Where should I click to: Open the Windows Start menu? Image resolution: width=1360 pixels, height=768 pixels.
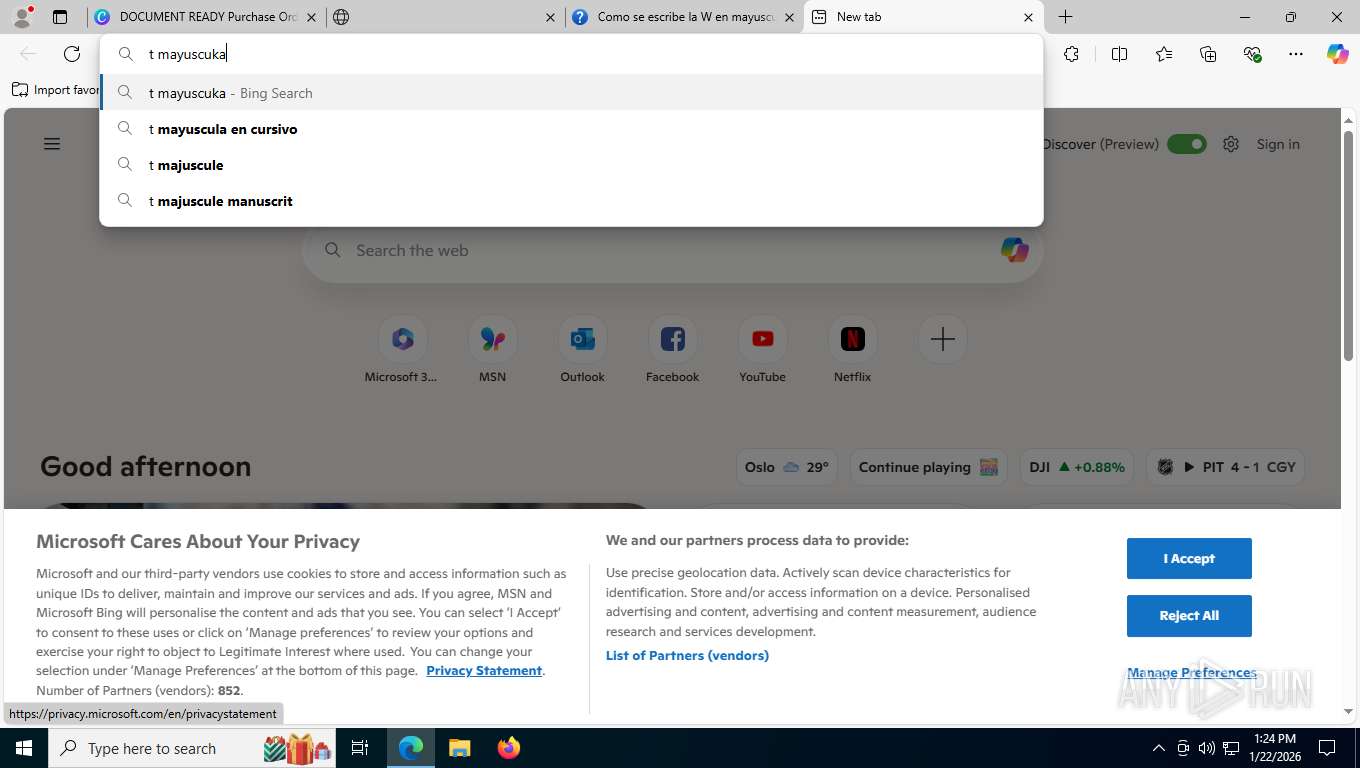click(23, 748)
